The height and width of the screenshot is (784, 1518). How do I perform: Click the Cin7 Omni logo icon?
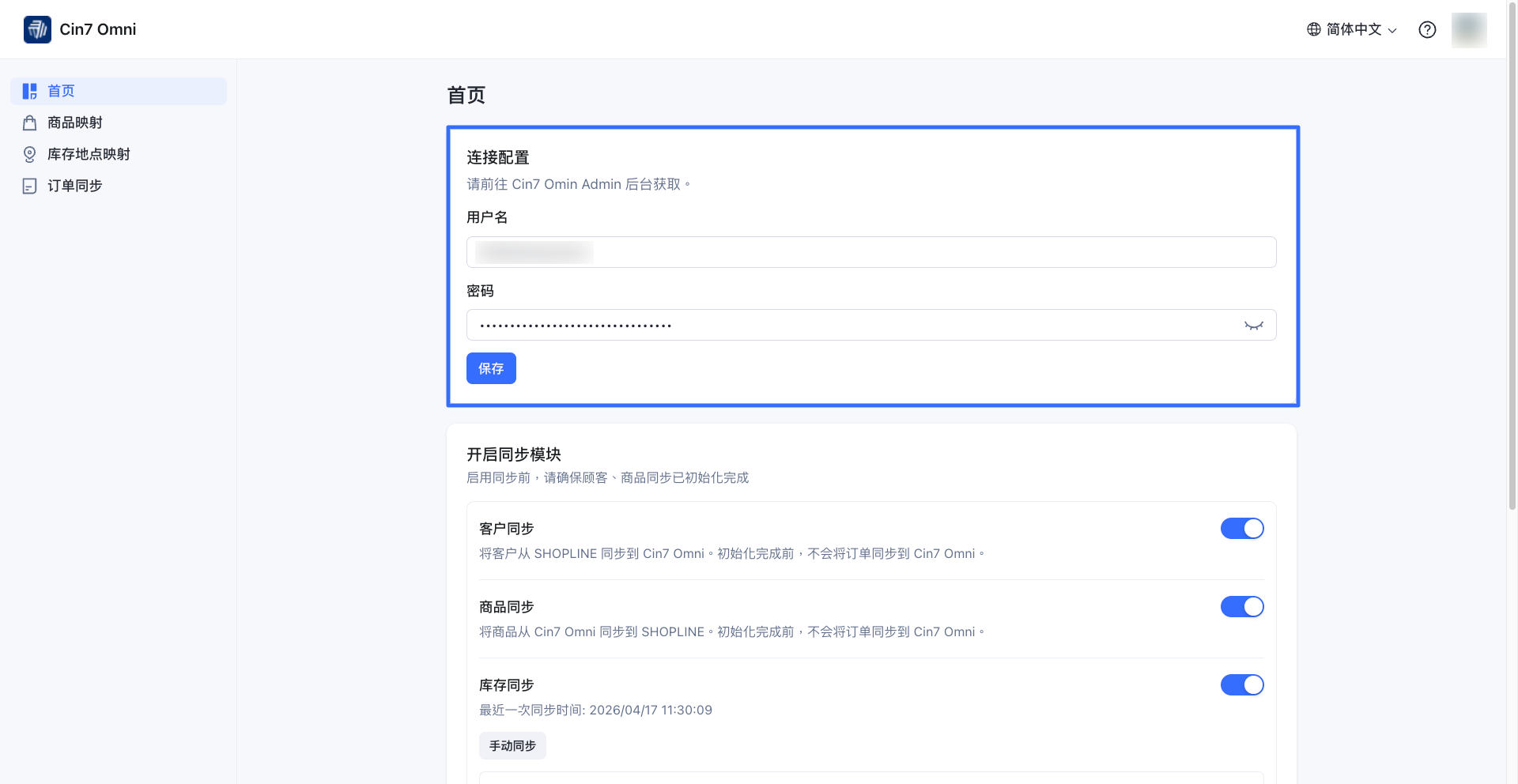tap(37, 29)
